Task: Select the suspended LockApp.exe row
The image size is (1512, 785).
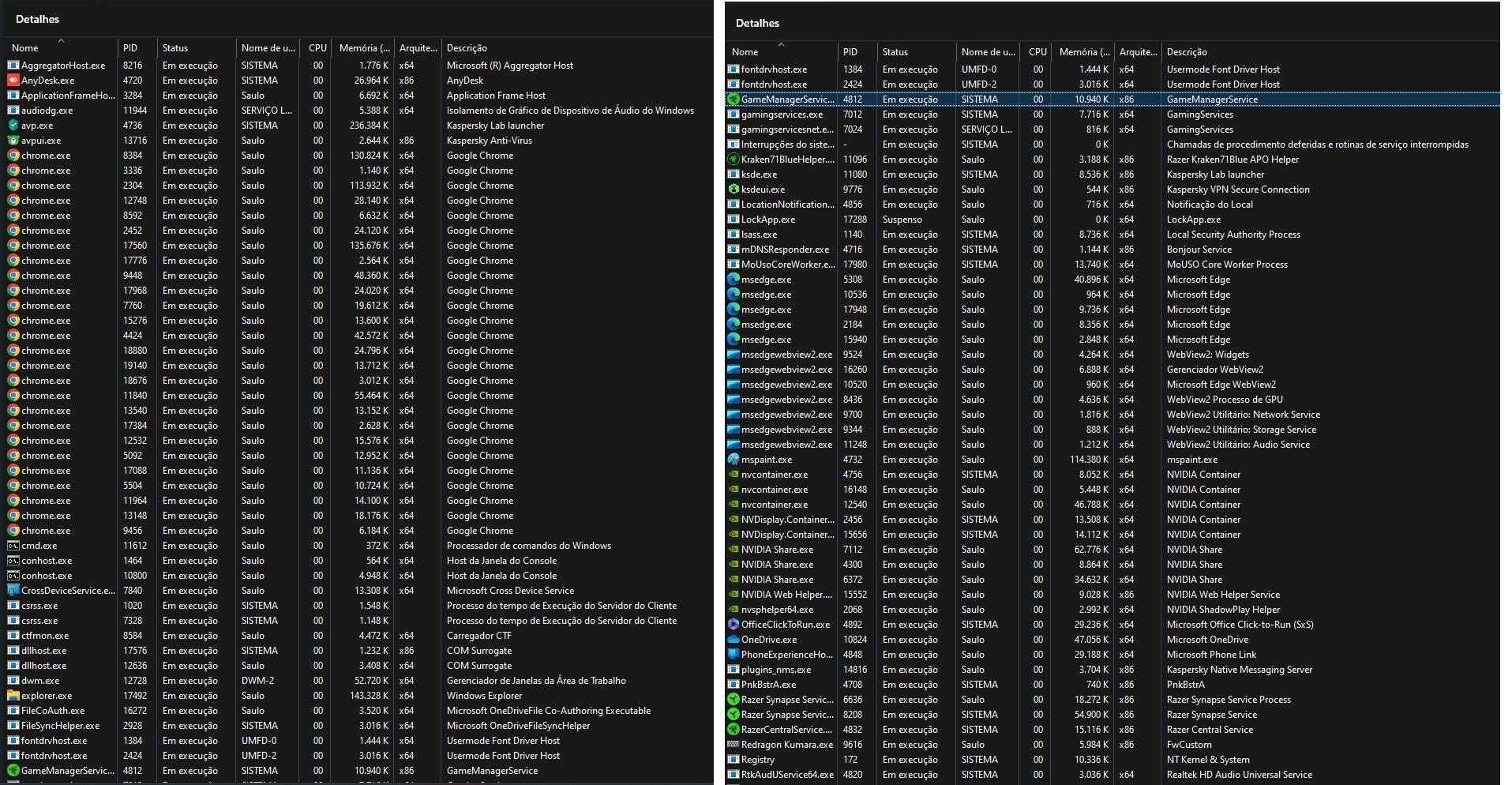Action: [1112, 220]
